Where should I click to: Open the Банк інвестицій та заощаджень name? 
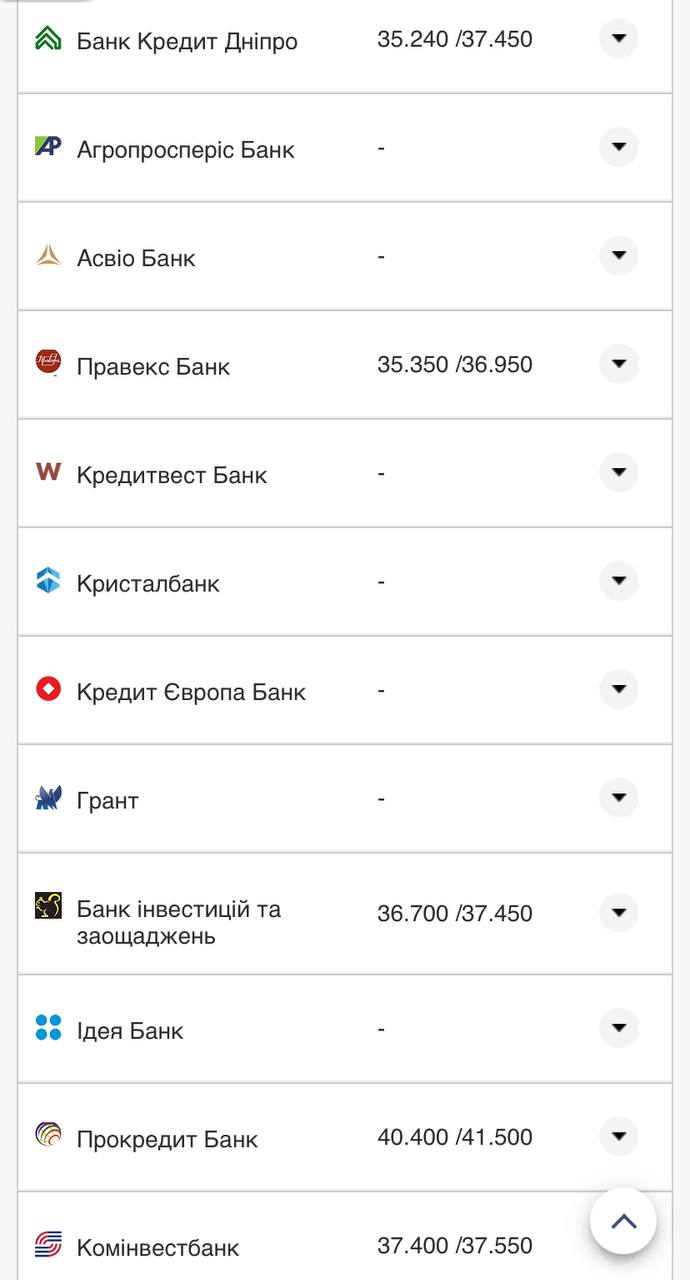[x=178, y=922]
